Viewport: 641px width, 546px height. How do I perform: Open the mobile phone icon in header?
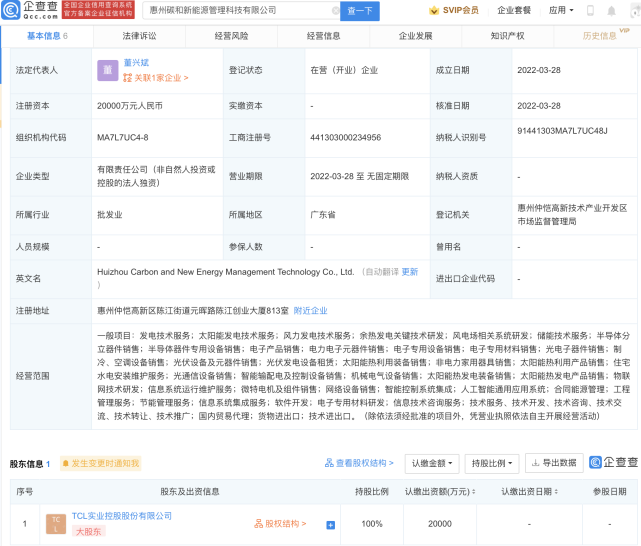[x=590, y=11]
